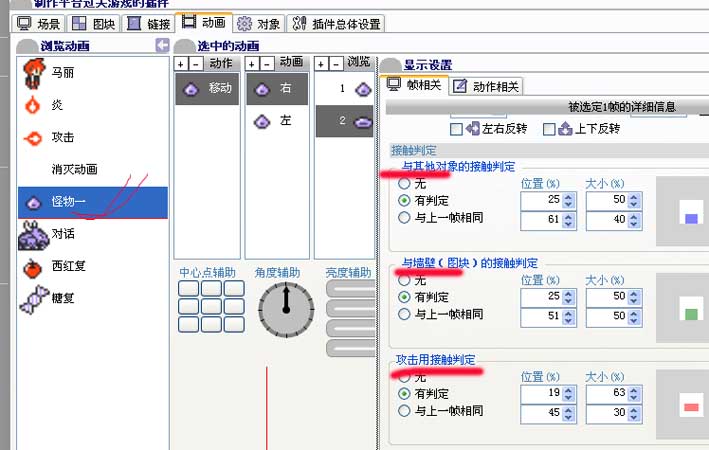Click the green wall hitbox preview

click(x=691, y=314)
